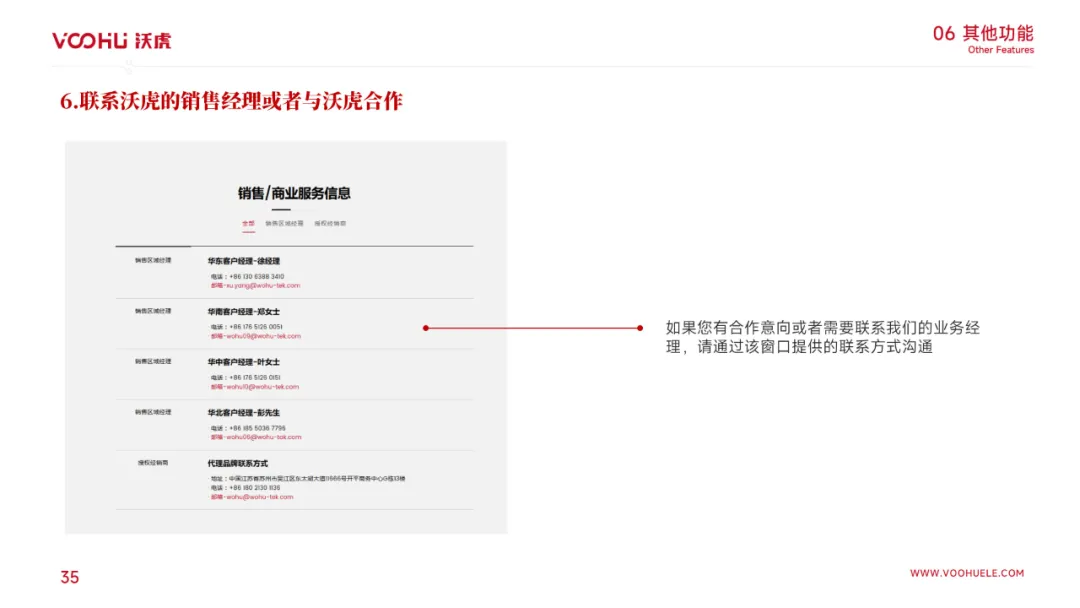
Task: Select the 全部 tab
Action: coord(249,224)
